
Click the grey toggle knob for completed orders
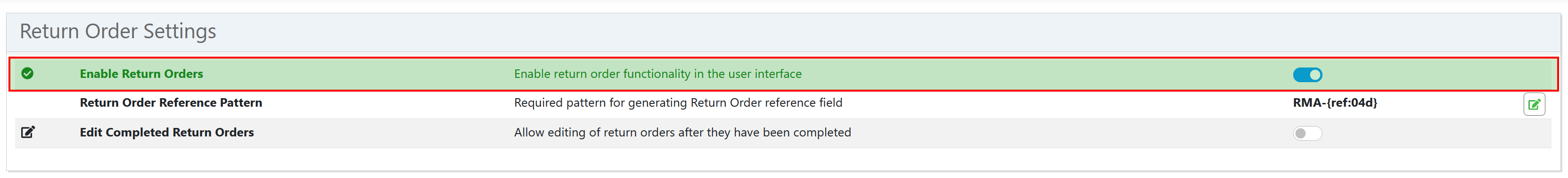1300,134
